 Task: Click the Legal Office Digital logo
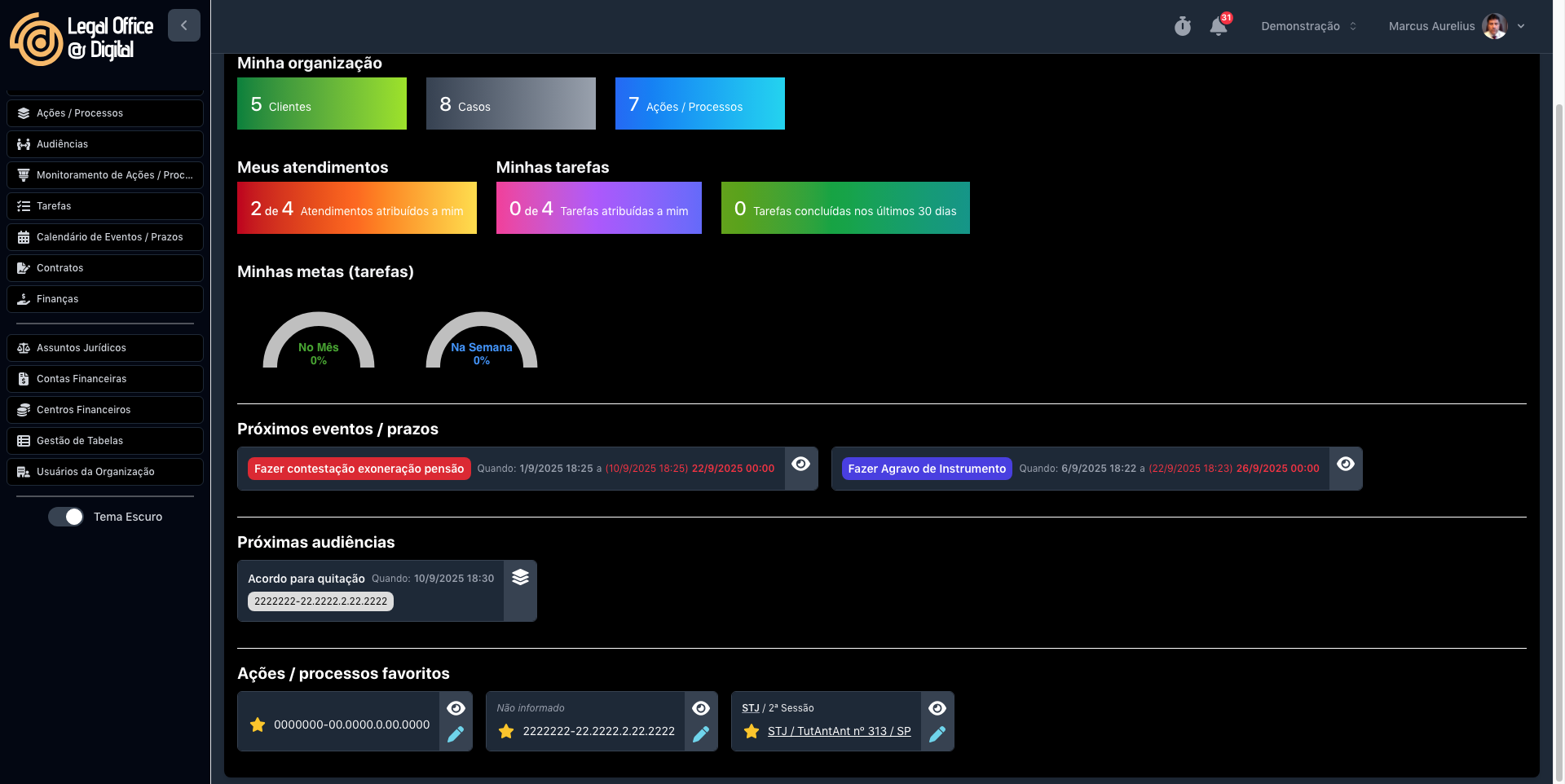[x=82, y=38]
